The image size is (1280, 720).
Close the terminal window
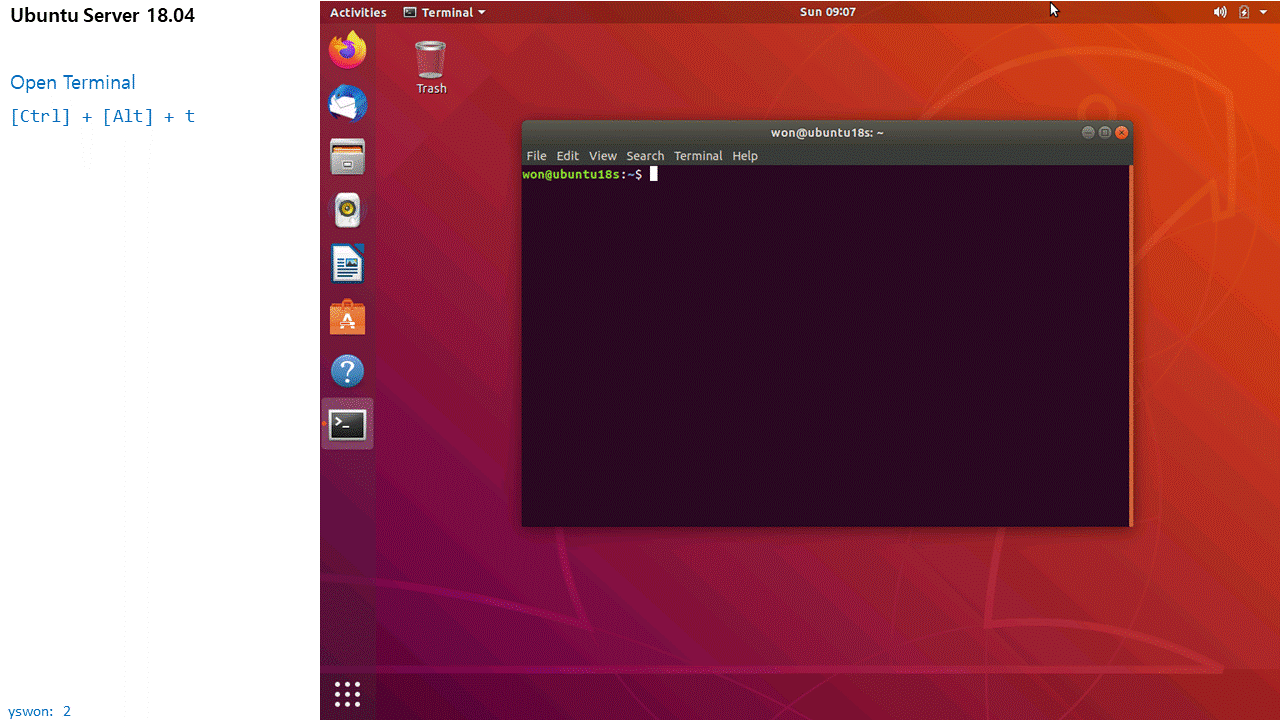(x=1122, y=132)
